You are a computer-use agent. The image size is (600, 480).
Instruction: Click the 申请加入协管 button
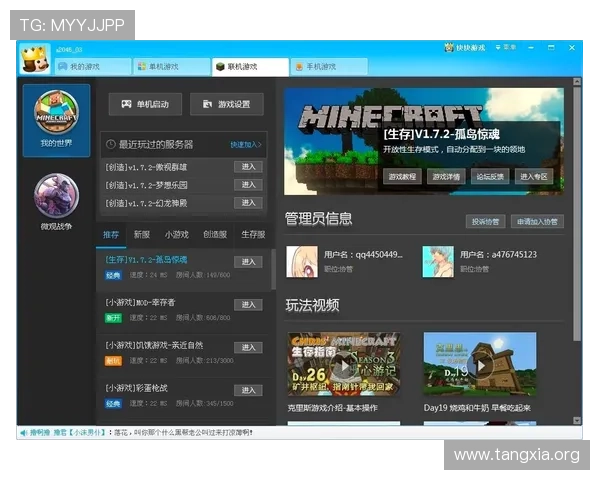pyautogui.click(x=537, y=222)
